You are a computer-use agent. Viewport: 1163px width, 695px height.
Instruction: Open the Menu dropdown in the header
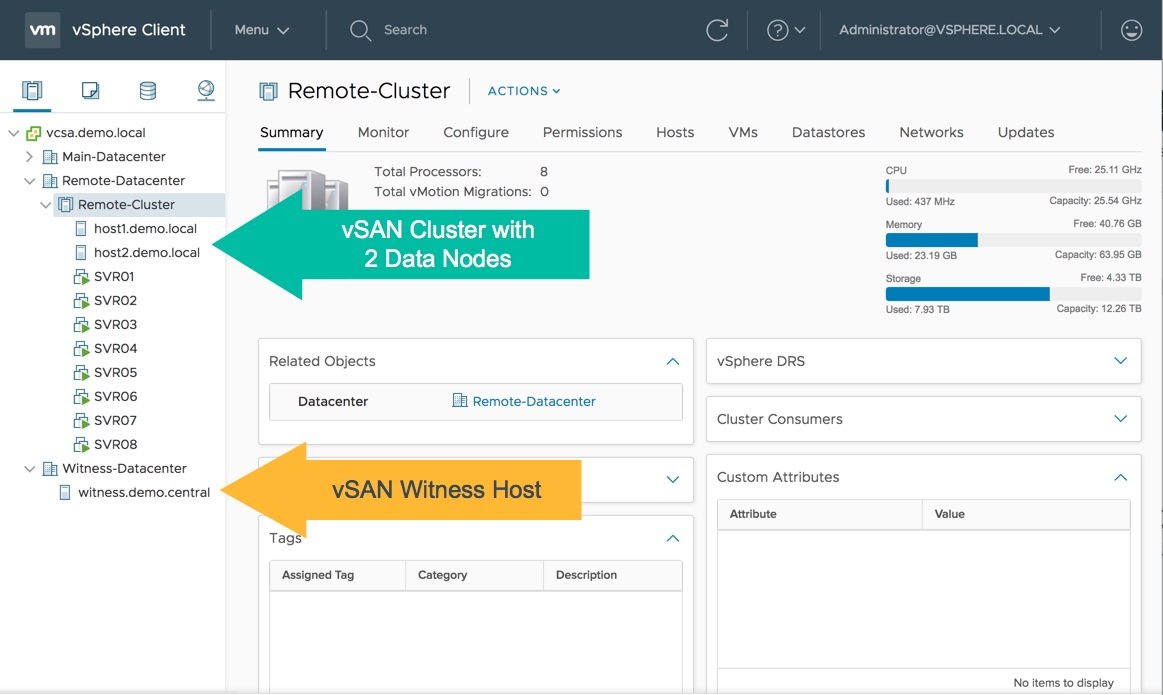(261, 30)
